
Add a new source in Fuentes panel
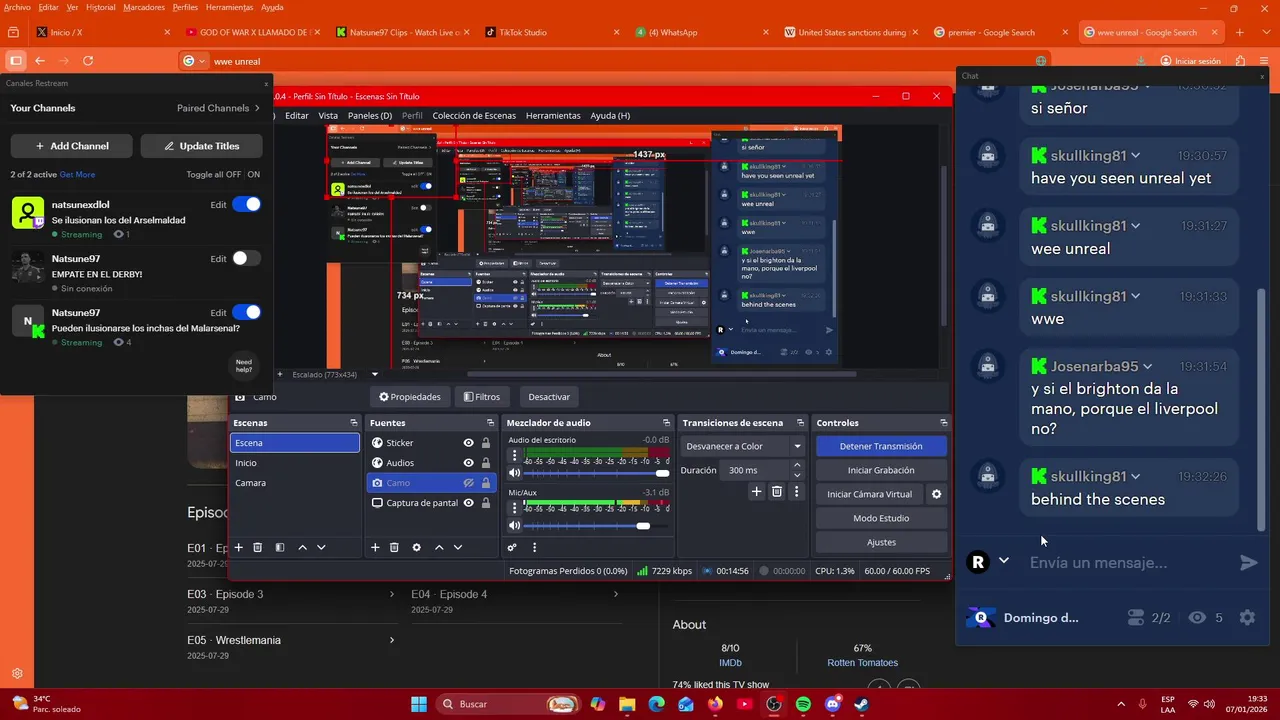click(x=375, y=547)
